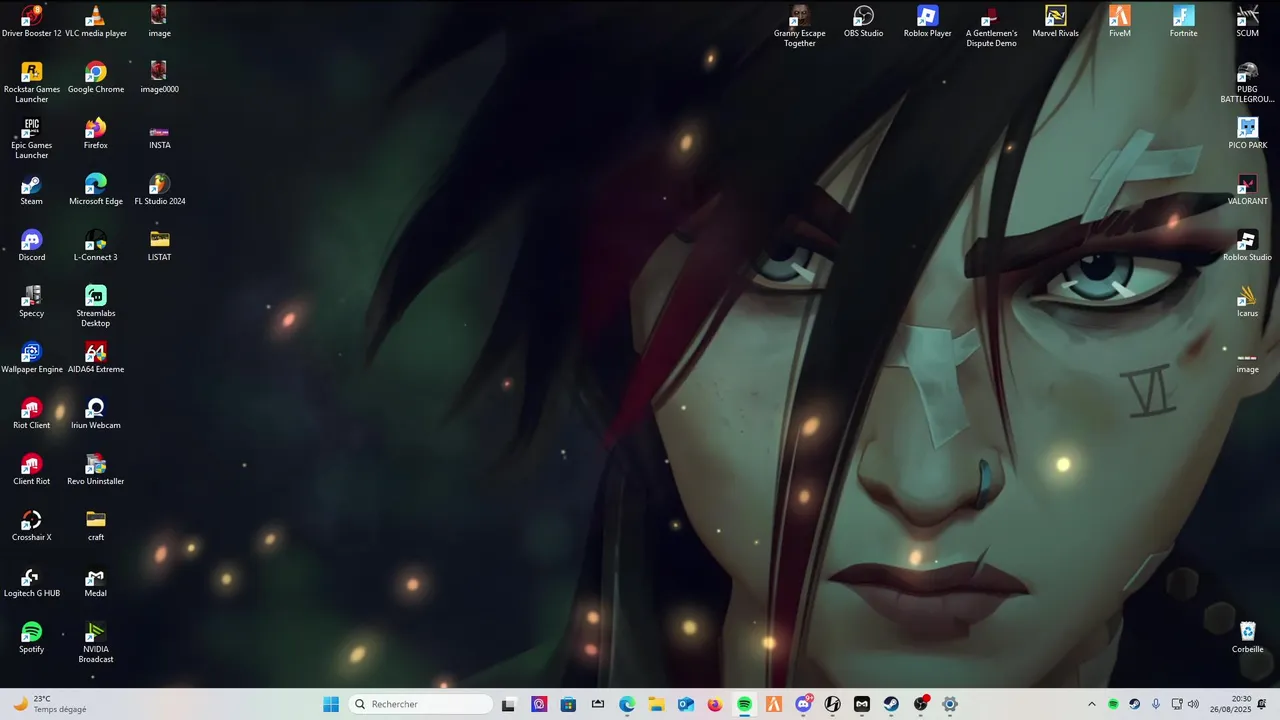The image size is (1280, 720).
Task: Launch Revo Uninstaller shortcut
Action: 96,469
